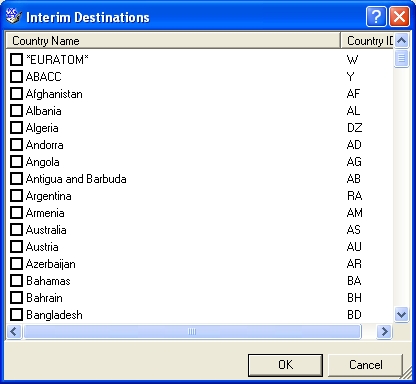
Task: Select the Afghanistan country name text
Action: pyautogui.click(x=54, y=94)
